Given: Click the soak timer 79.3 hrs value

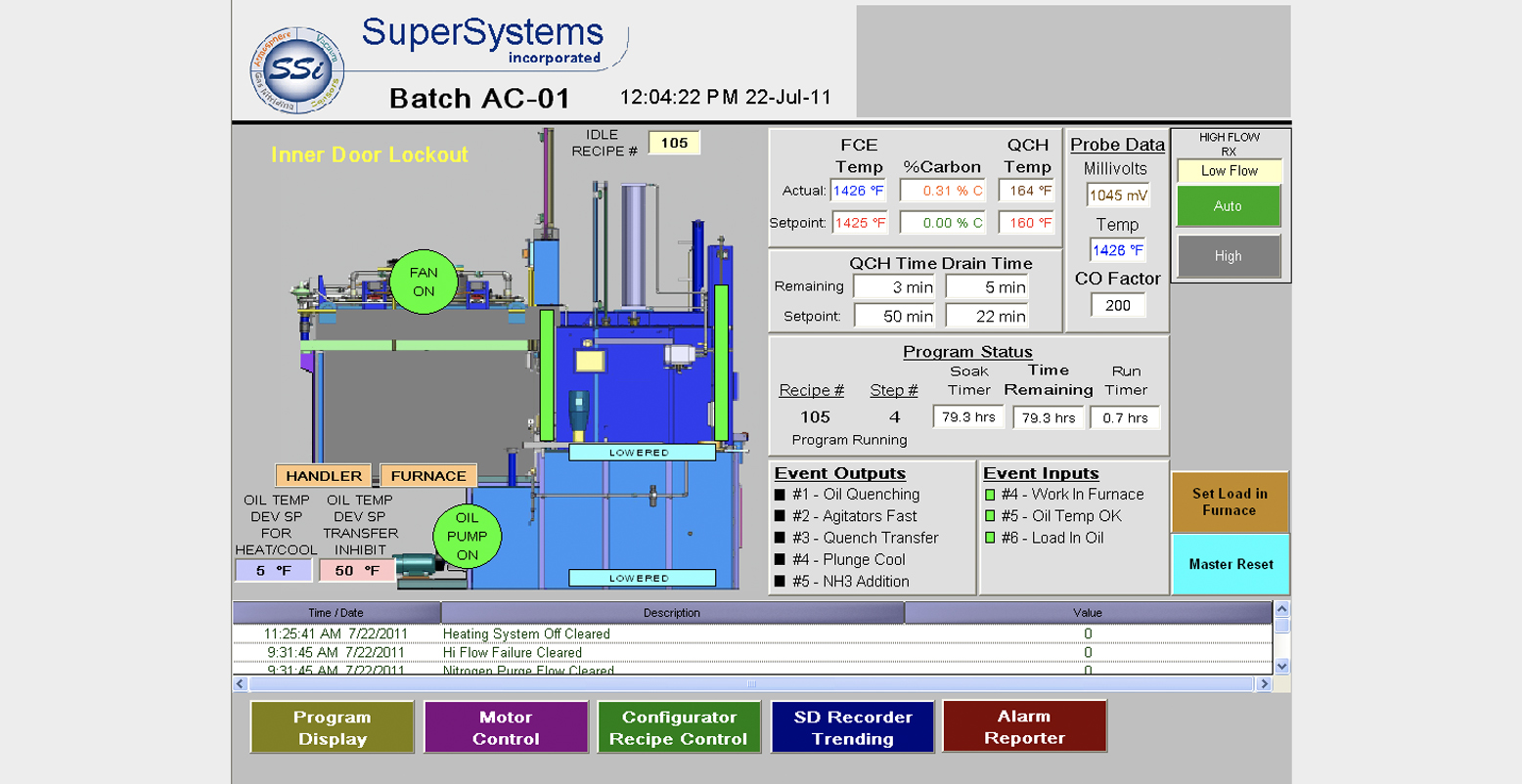Looking at the screenshot, I should [x=968, y=417].
